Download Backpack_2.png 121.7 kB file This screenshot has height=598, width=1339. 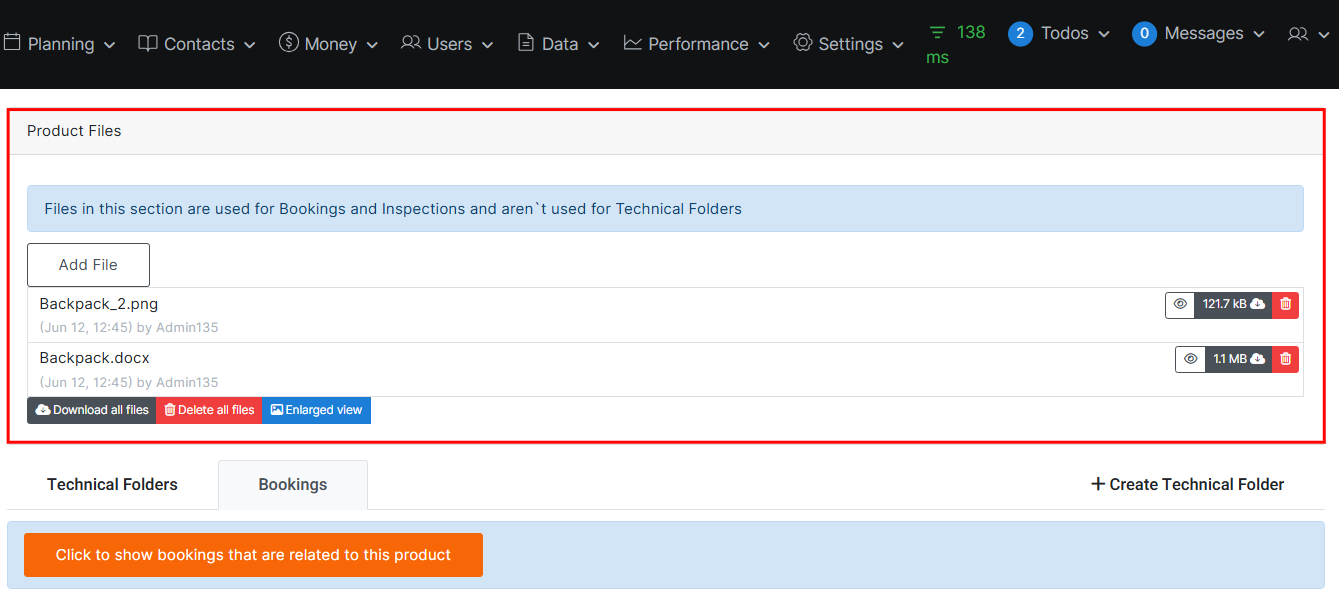tap(1233, 305)
